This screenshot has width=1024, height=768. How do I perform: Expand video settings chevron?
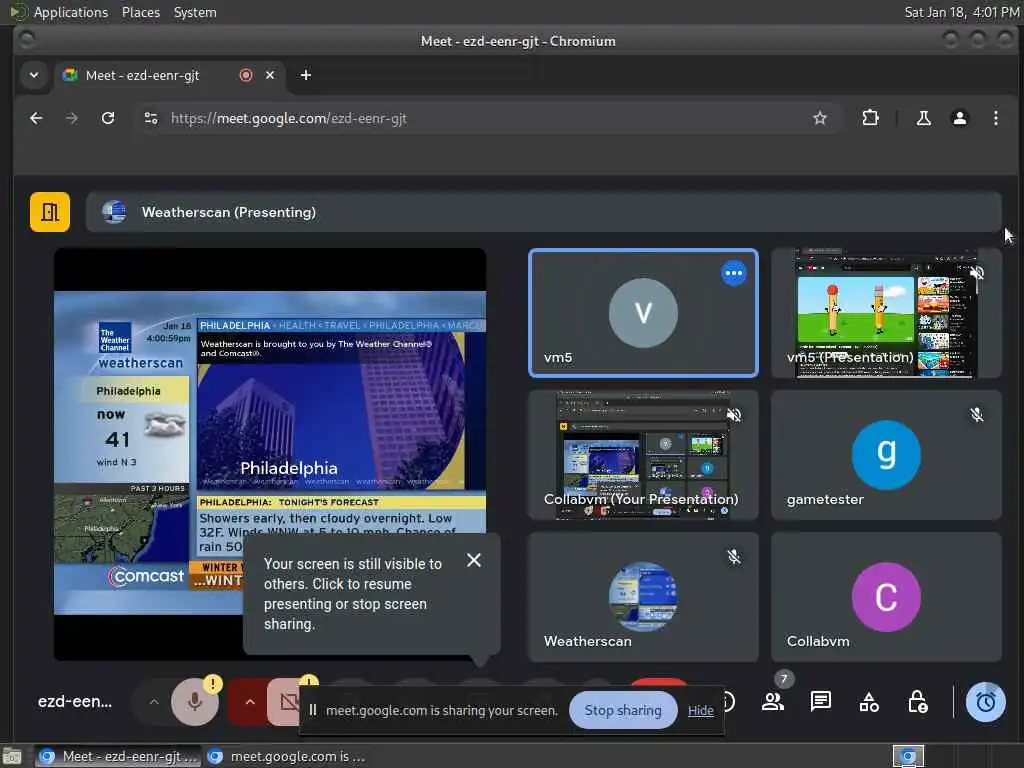pos(249,702)
